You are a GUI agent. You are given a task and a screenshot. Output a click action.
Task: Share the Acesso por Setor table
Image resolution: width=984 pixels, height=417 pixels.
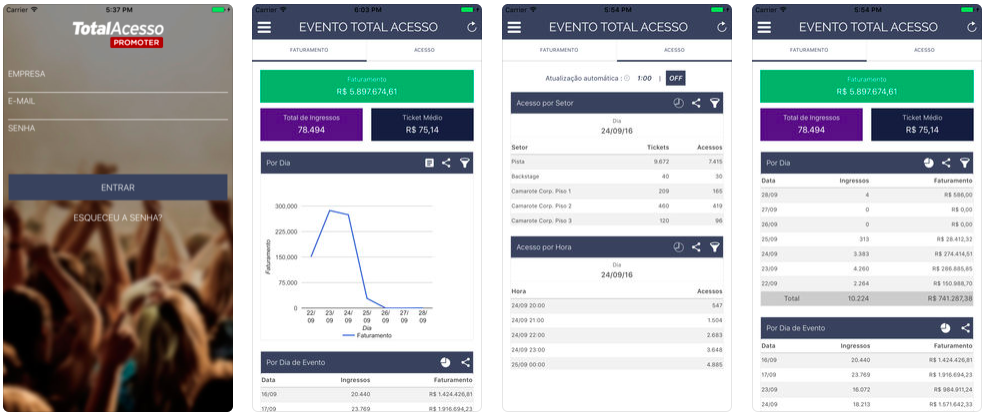(x=696, y=103)
